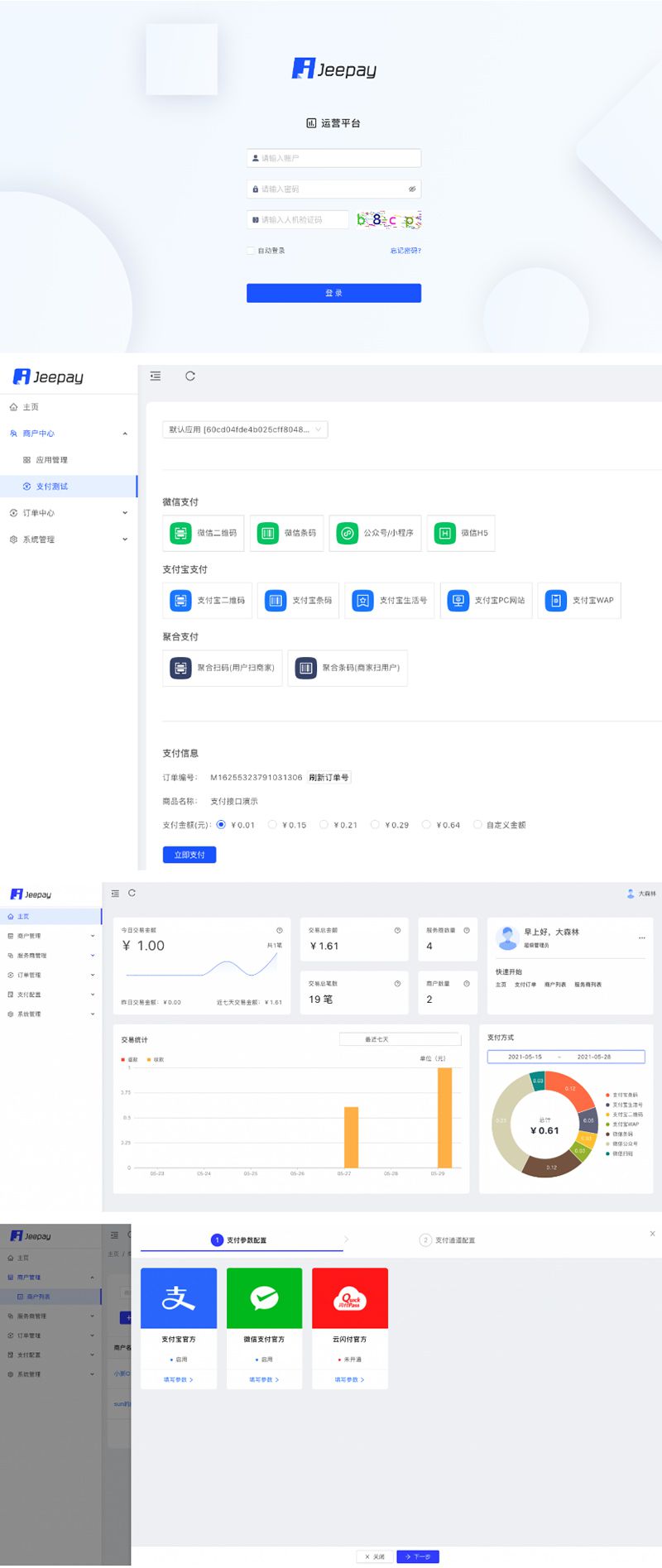The height and width of the screenshot is (1568, 662).
Task: Enable the auto login checkbox
Action: 251,251
